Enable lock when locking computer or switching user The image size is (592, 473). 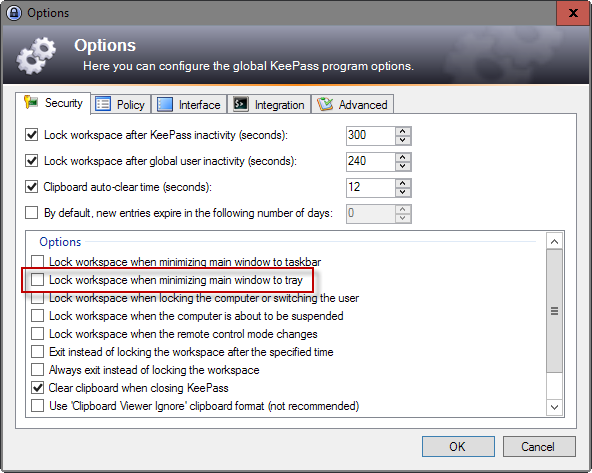(37, 298)
